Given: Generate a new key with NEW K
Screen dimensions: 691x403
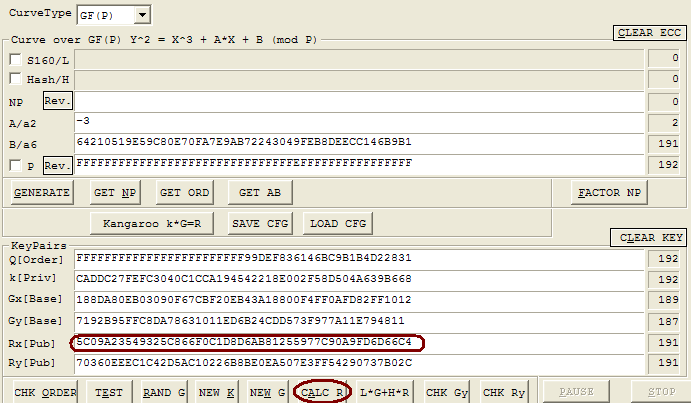Looking at the screenshot, I should (216, 392).
